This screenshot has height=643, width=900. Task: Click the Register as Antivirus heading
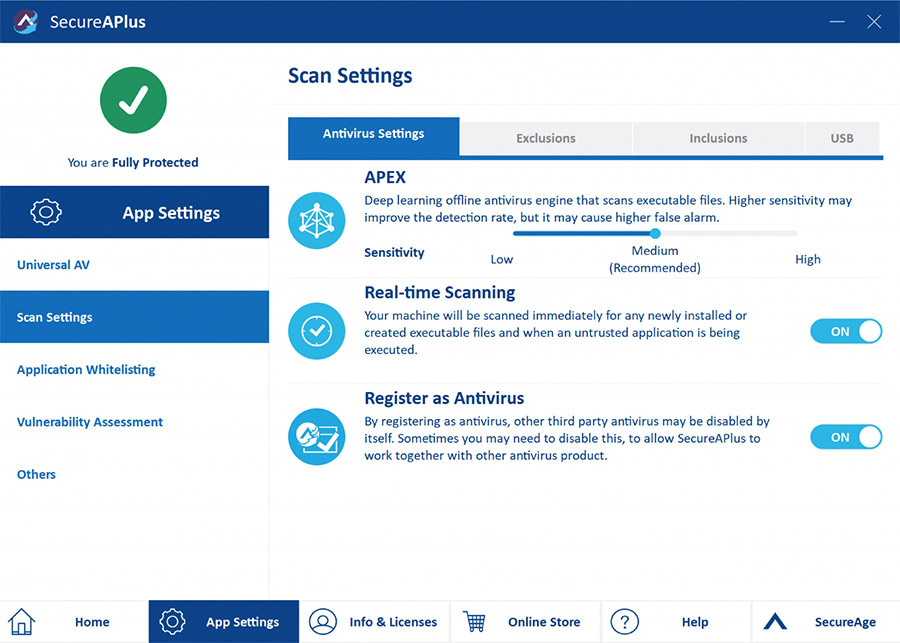pyautogui.click(x=444, y=398)
